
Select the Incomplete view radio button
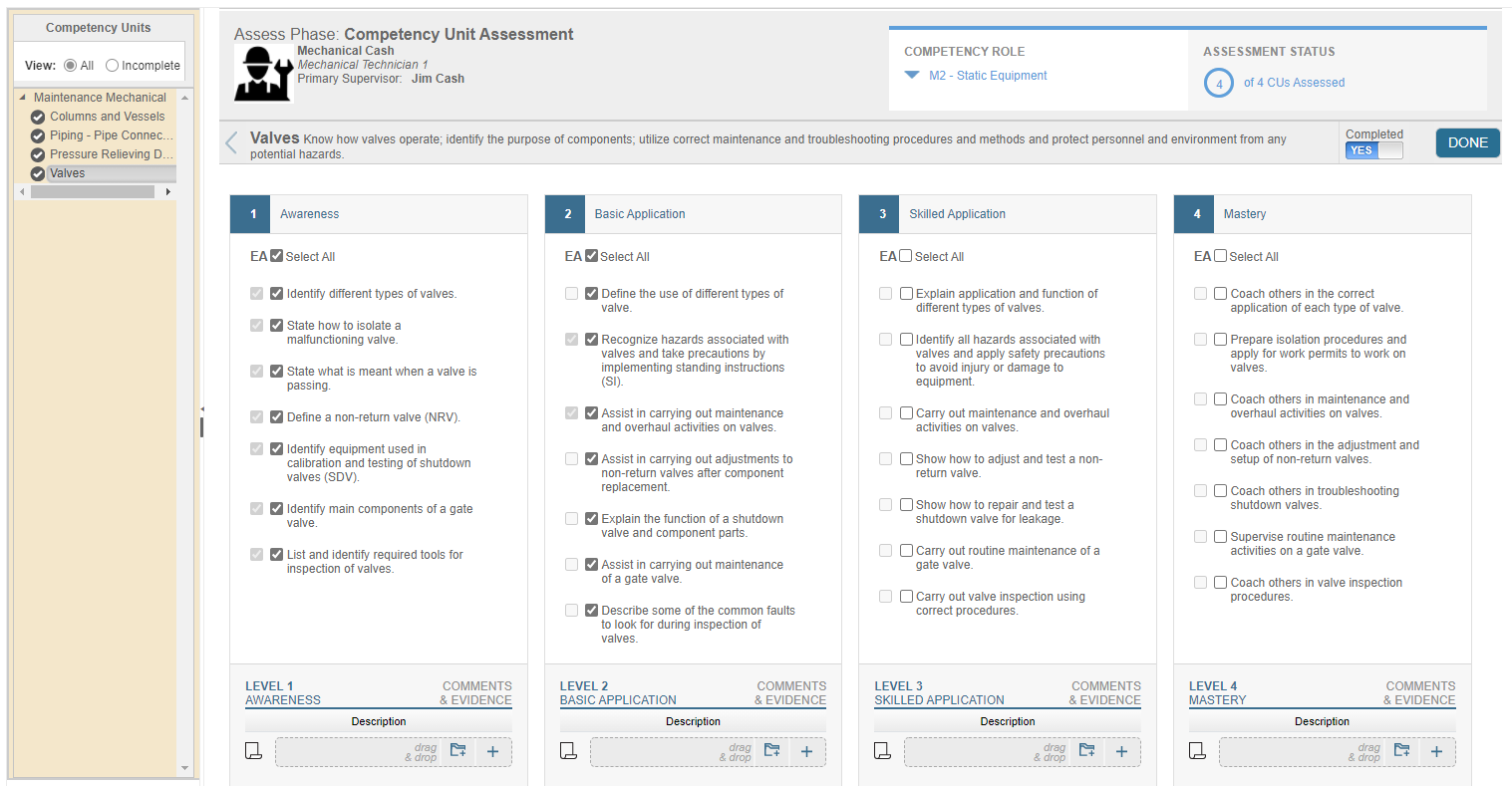112,66
